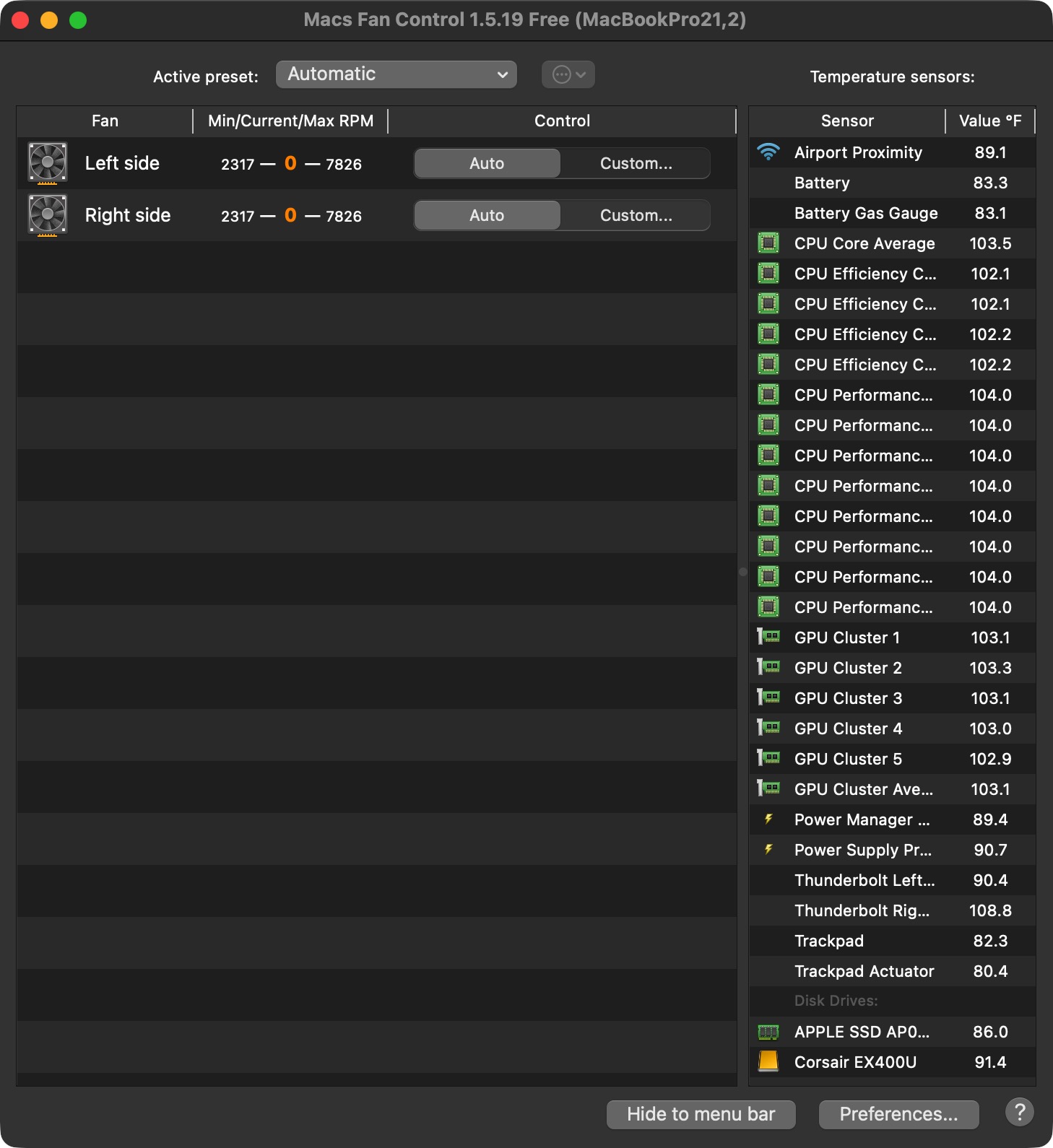Click the Sensor column header

(x=847, y=121)
